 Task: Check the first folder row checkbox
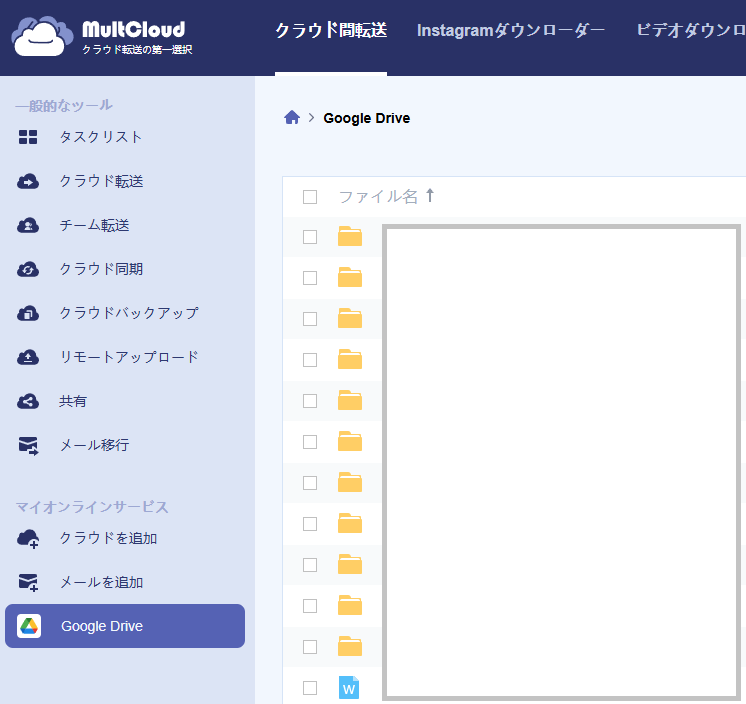(310, 237)
